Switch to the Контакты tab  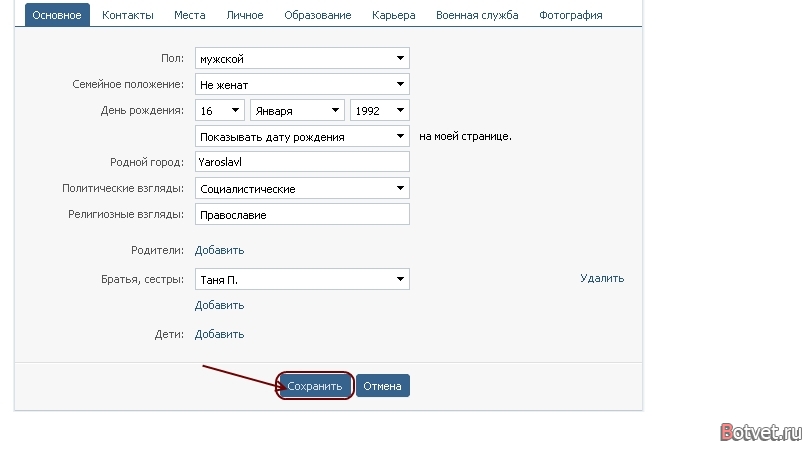click(x=128, y=15)
